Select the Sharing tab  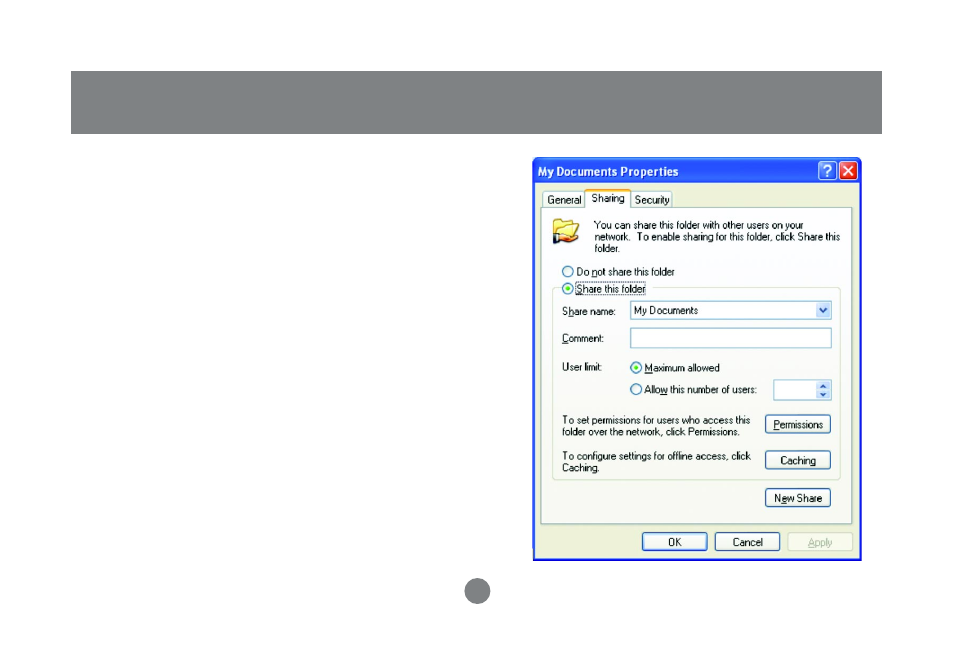pos(608,198)
